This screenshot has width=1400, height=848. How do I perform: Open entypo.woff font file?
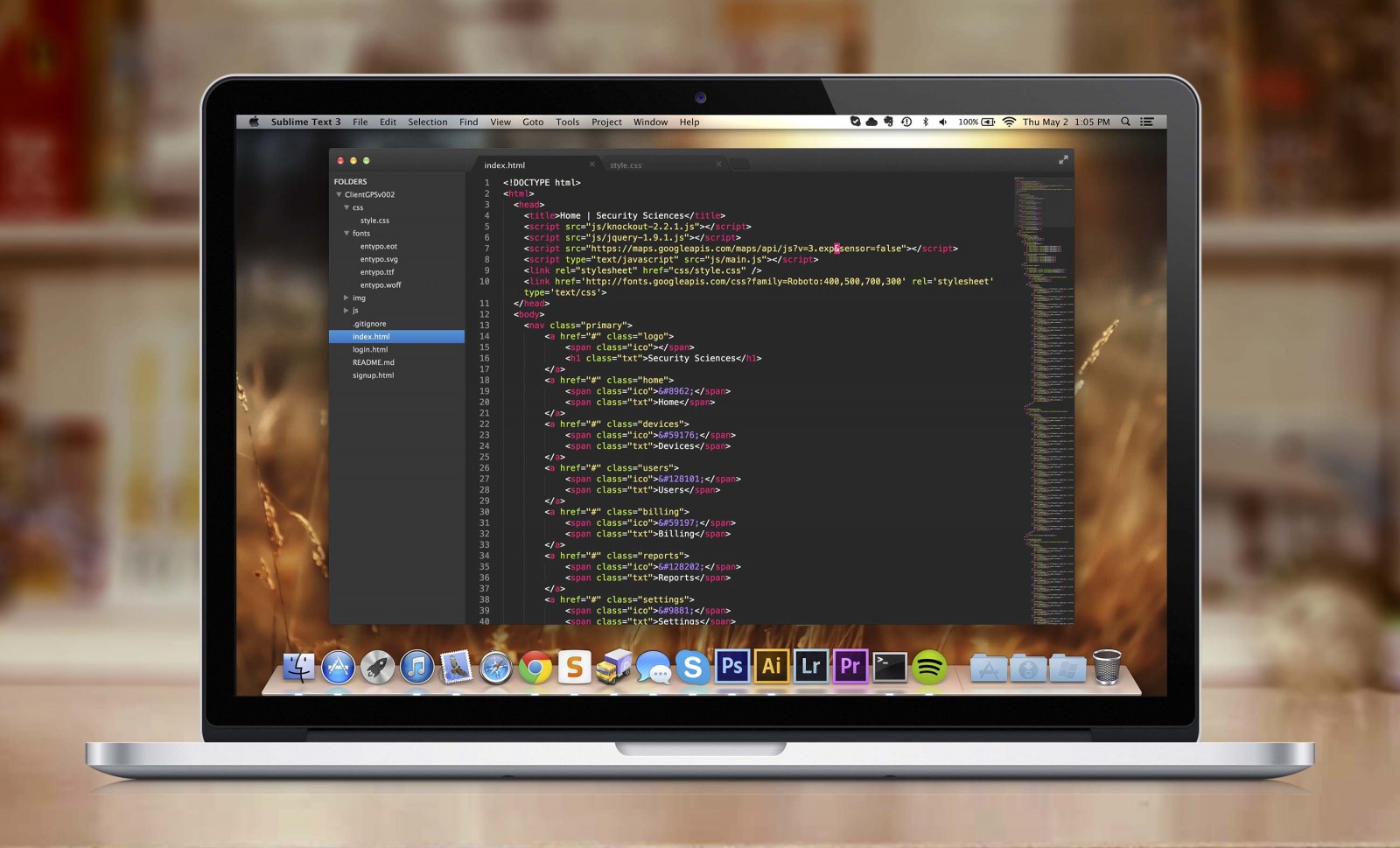click(381, 285)
